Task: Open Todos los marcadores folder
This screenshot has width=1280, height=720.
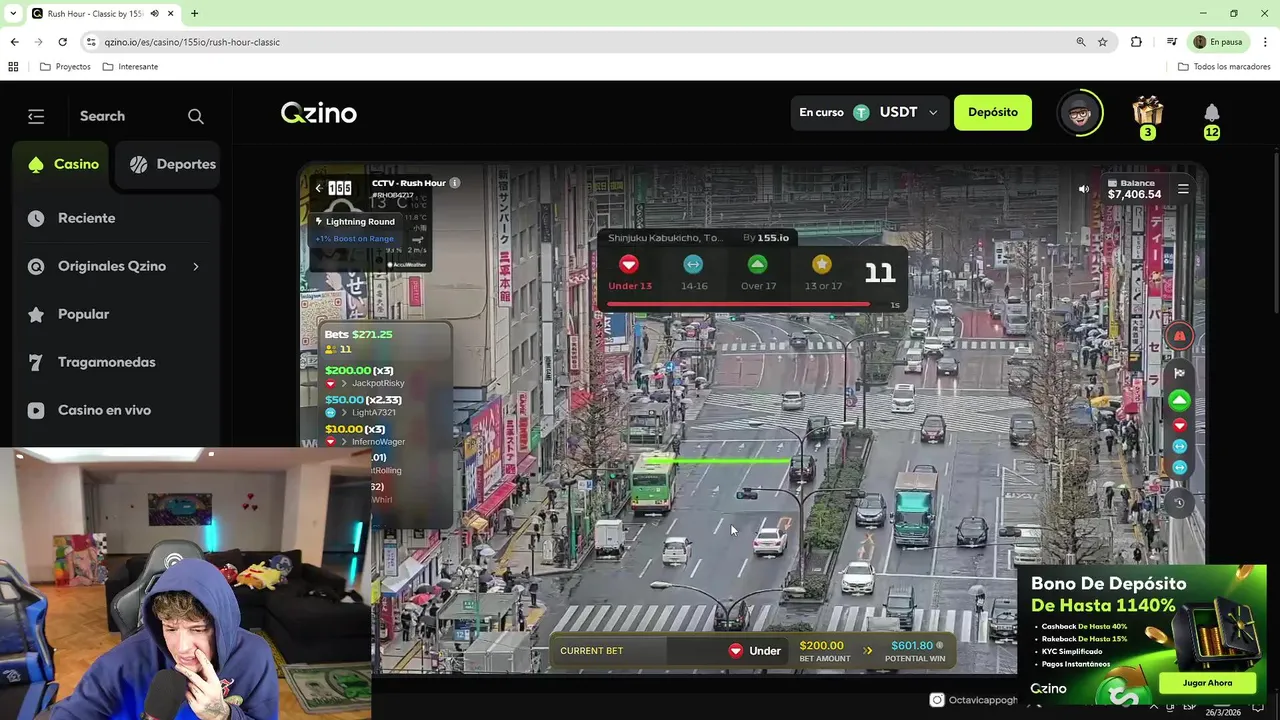Action: click(1224, 67)
